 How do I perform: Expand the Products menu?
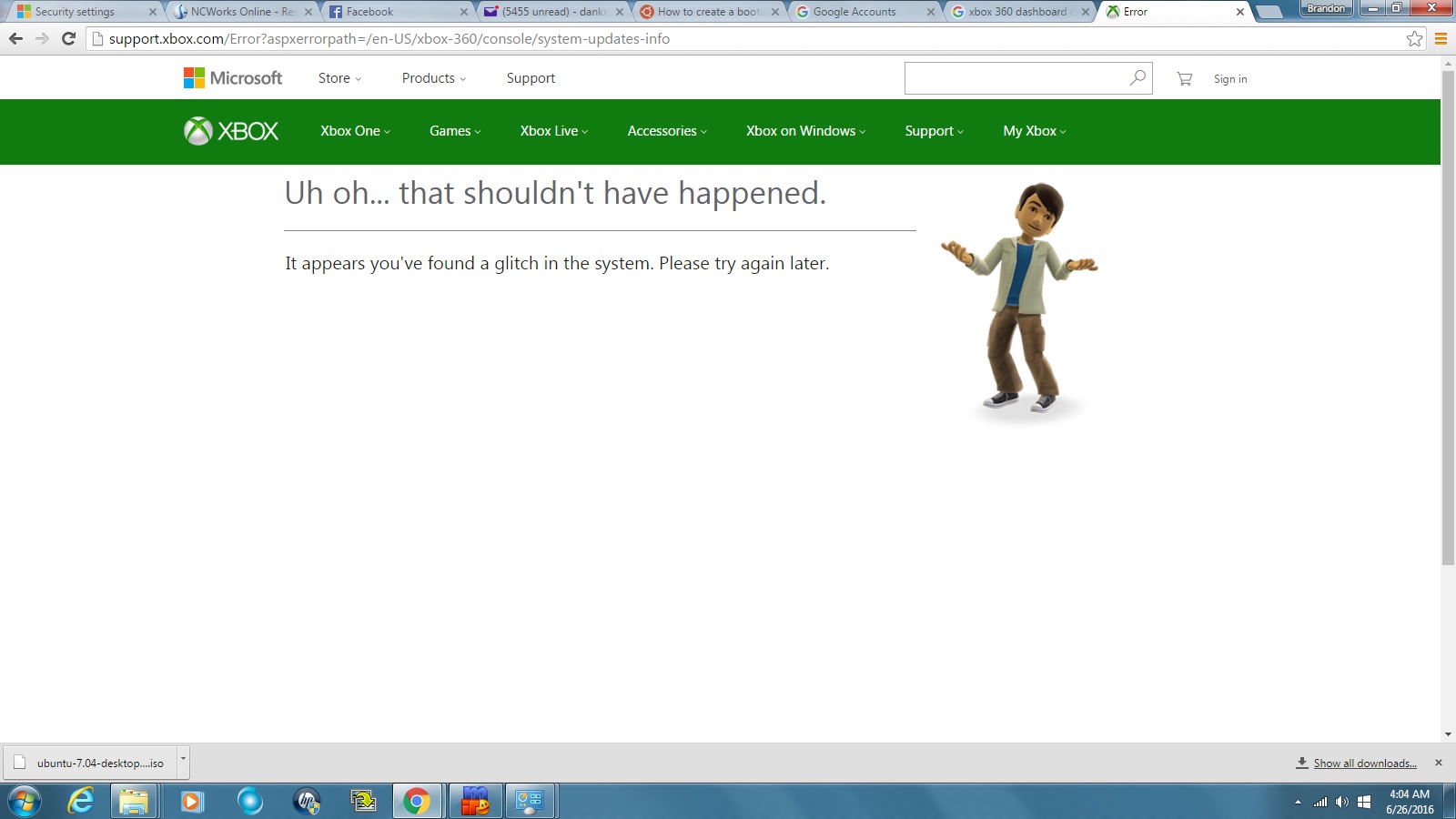(x=434, y=78)
